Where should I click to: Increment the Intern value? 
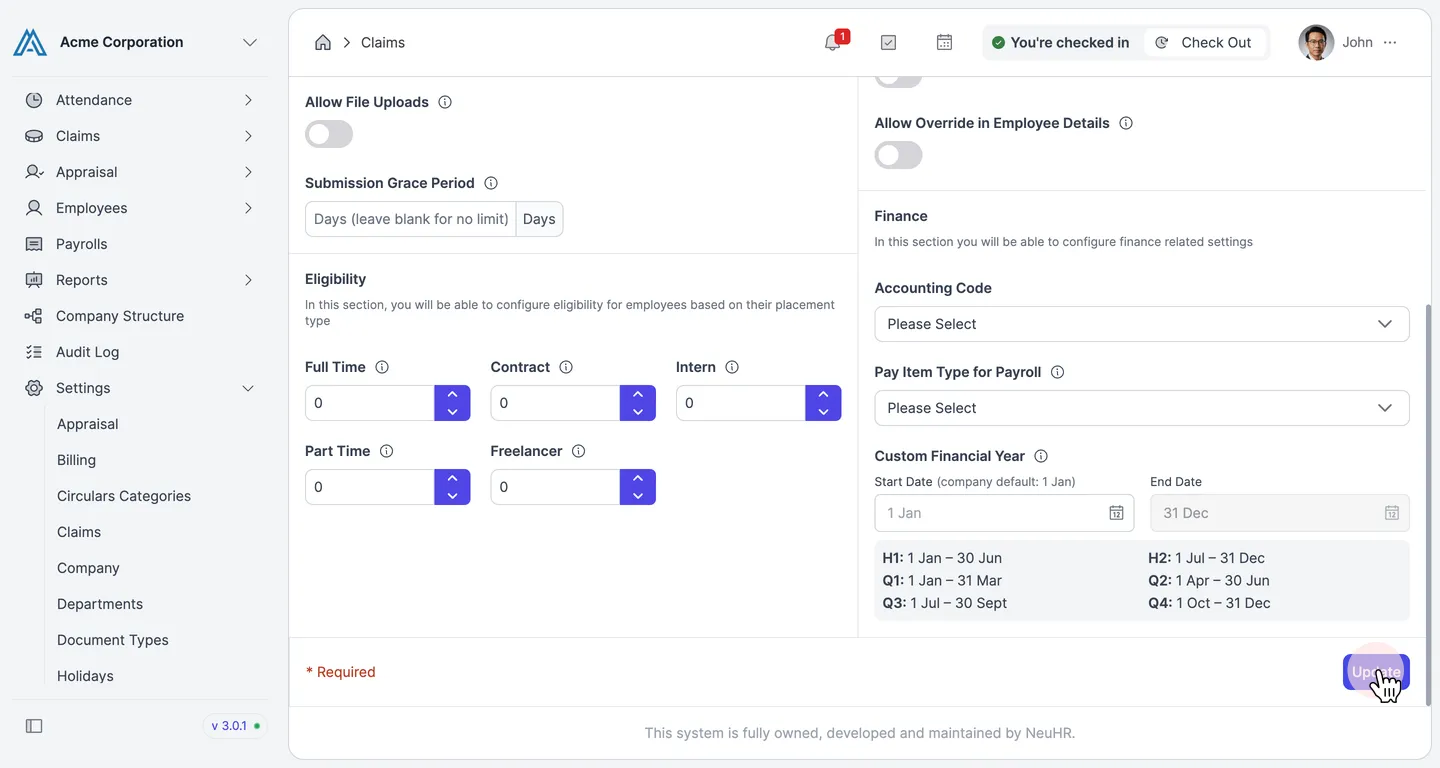pyautogui.click(x=823, y=394)
